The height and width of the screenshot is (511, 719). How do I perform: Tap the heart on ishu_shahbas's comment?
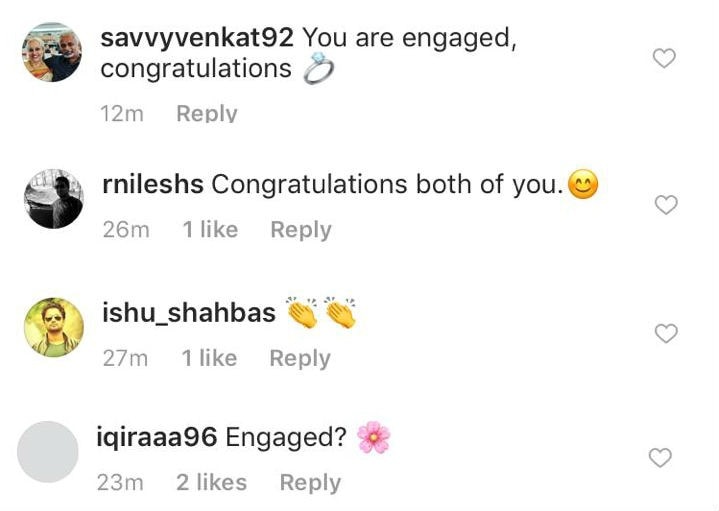(666, 333)
